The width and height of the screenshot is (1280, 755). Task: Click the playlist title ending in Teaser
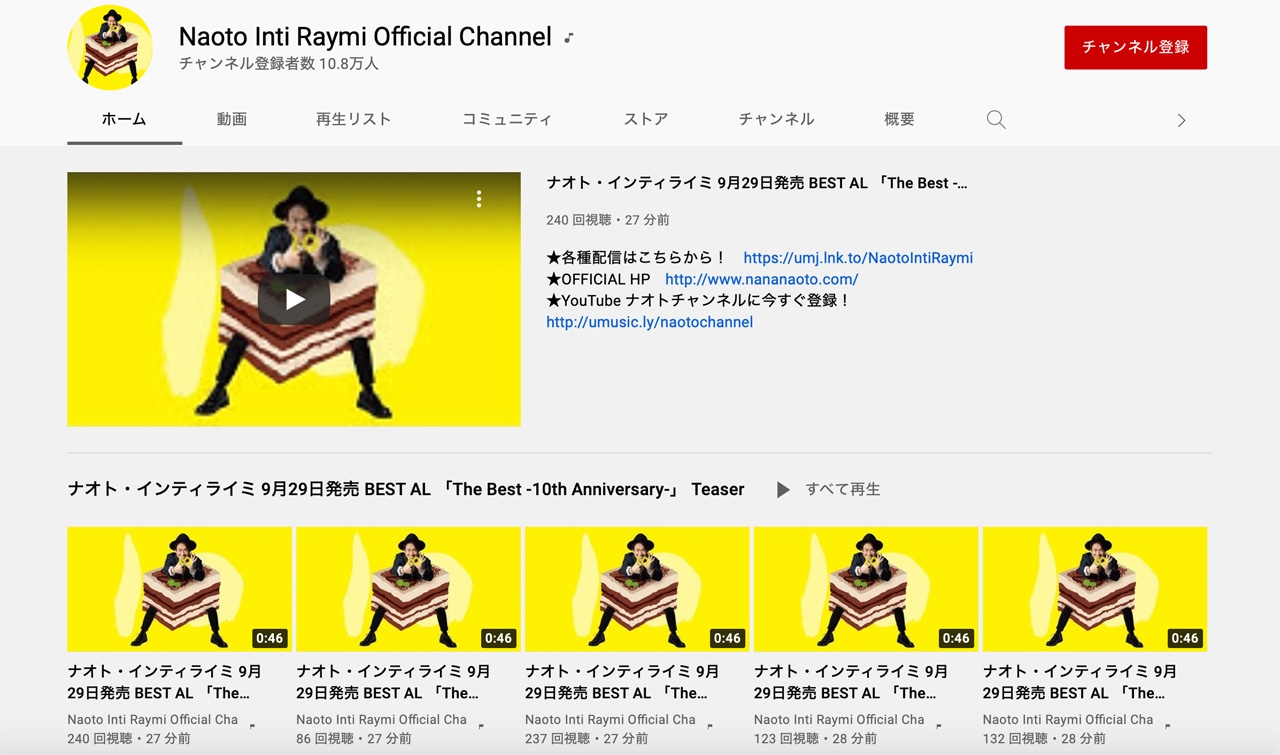point(405,490)
